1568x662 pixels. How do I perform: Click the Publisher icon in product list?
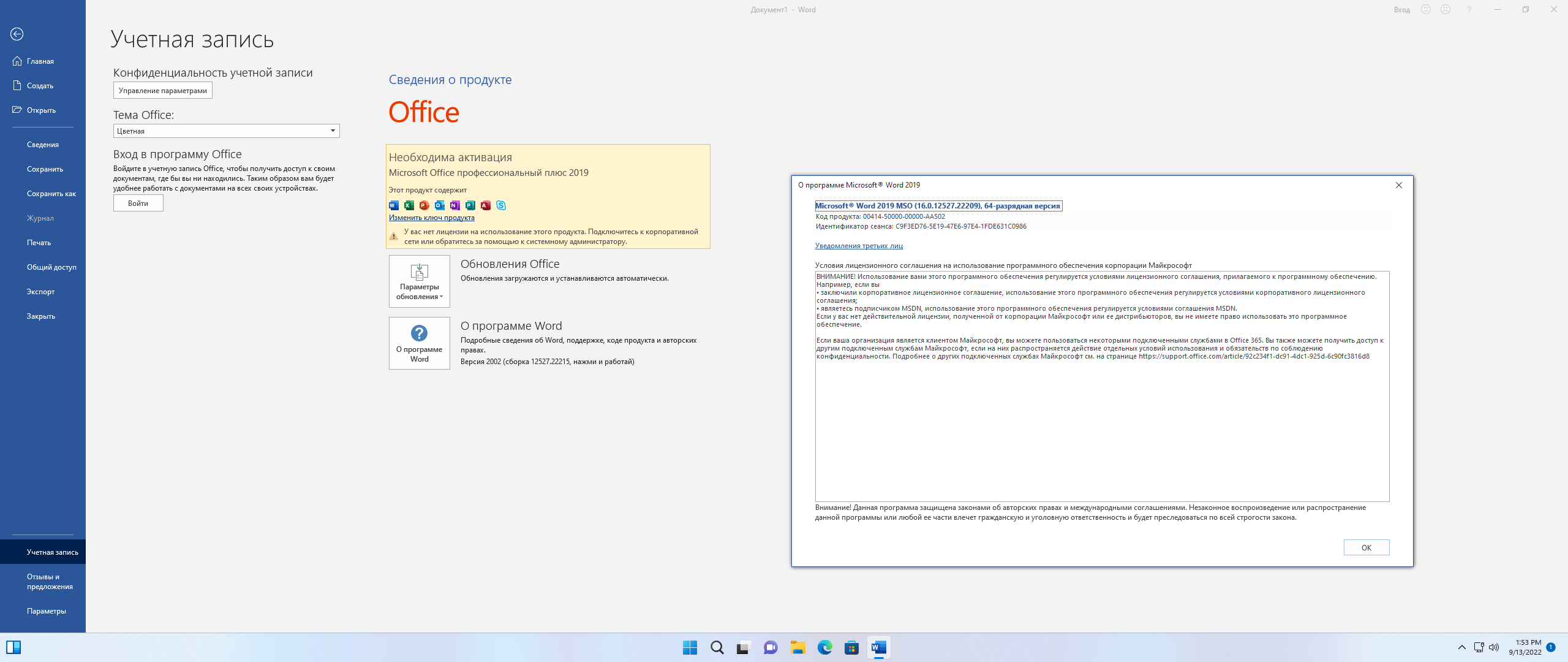[x=470, y=205]
